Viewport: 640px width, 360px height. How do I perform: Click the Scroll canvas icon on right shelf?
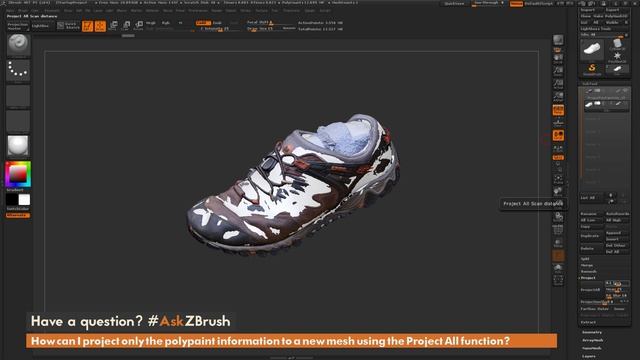tap(558, 59)
